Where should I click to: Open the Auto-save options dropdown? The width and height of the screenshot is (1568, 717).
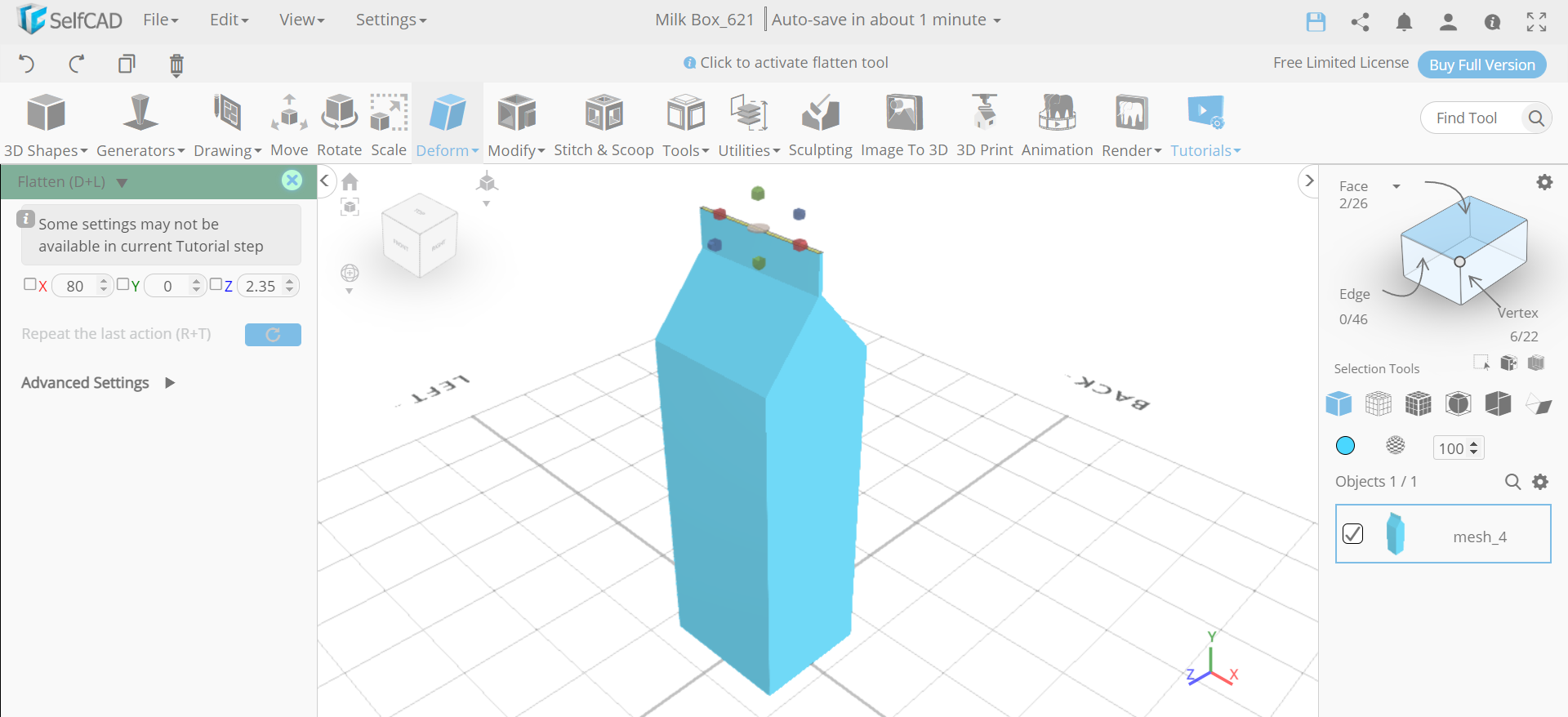pos(886,20)
